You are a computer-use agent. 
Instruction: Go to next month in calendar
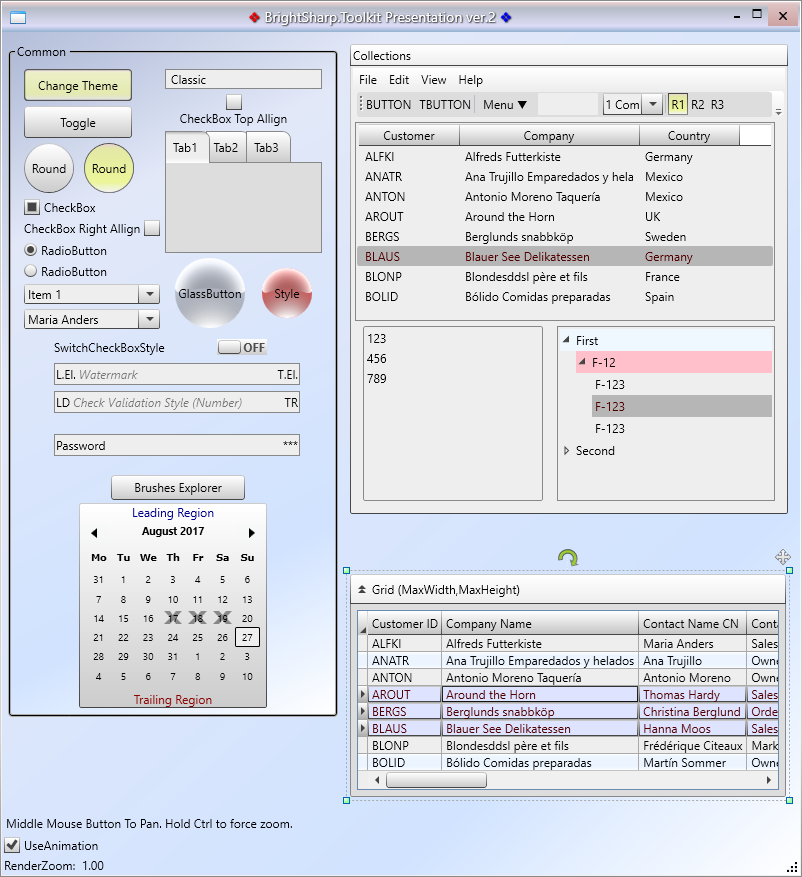coord(252,533)
